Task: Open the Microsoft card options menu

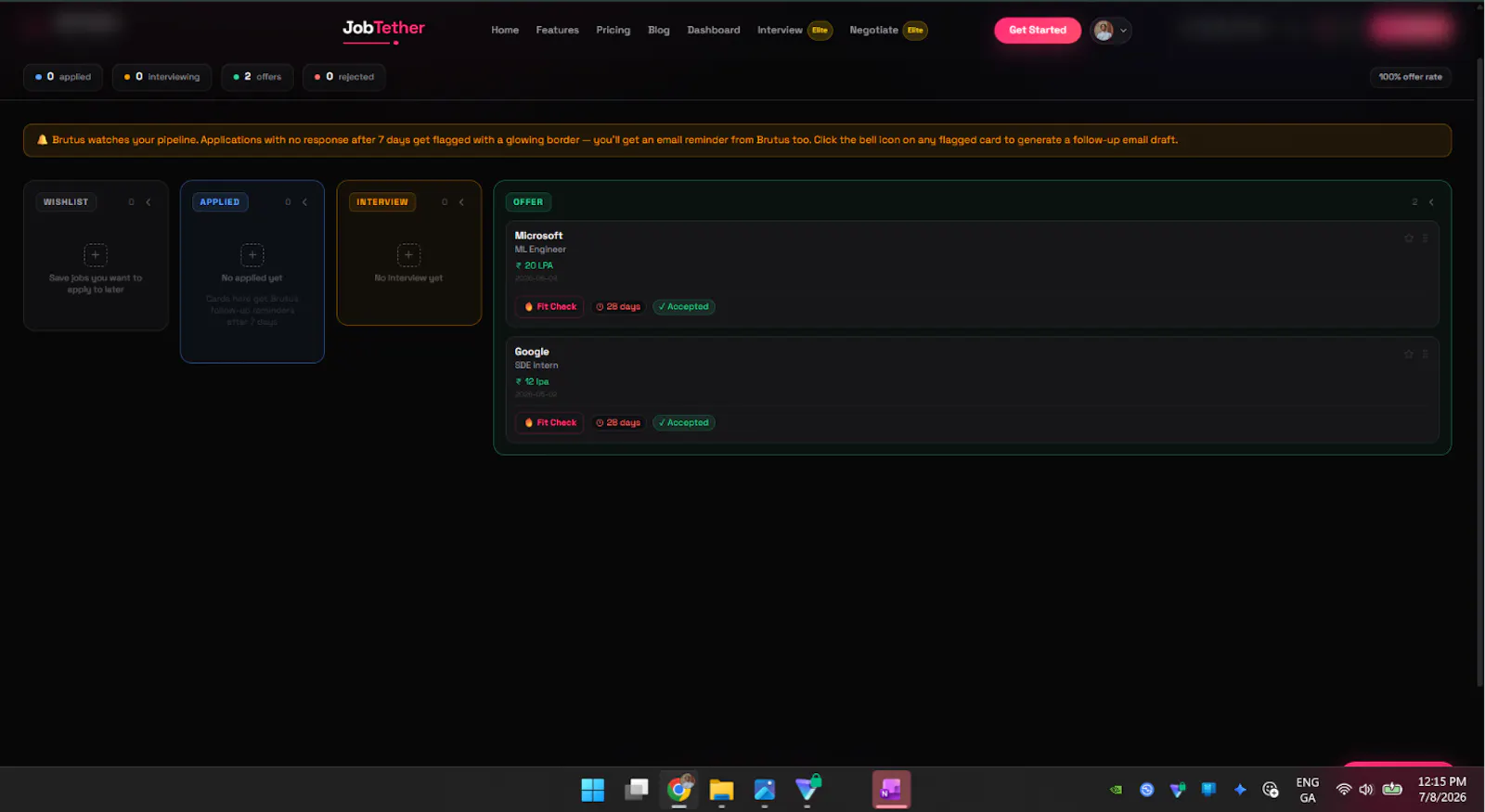Action: 1425,238
